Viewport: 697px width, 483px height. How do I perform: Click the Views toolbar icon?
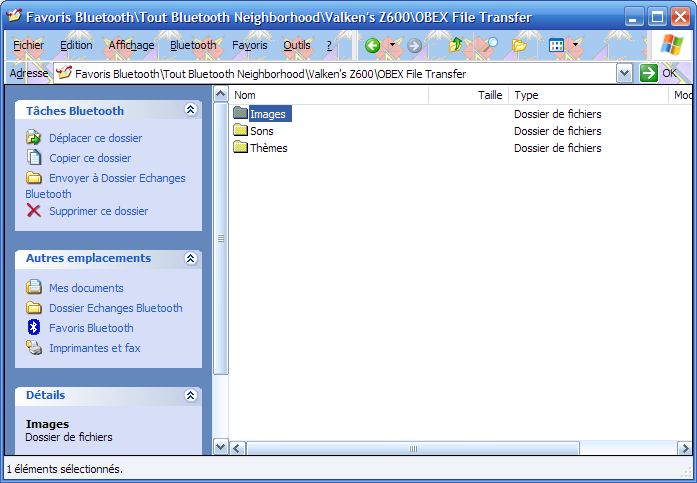[556, 45]
